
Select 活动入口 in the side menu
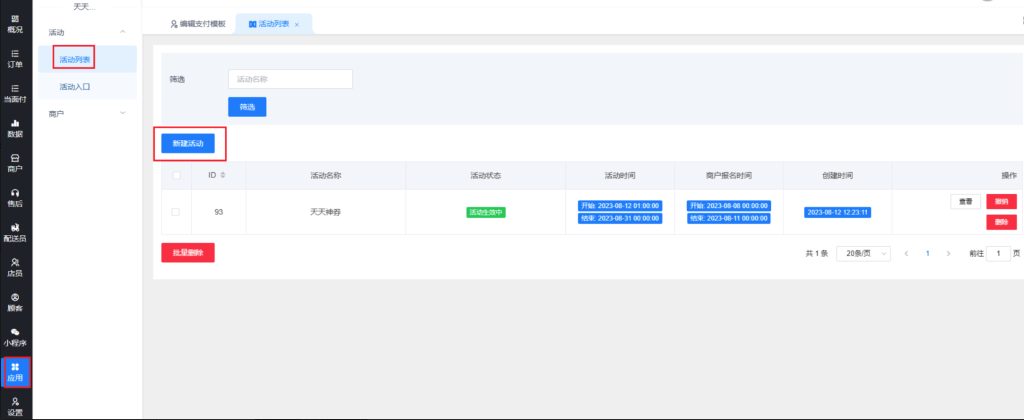coord(75,87)
